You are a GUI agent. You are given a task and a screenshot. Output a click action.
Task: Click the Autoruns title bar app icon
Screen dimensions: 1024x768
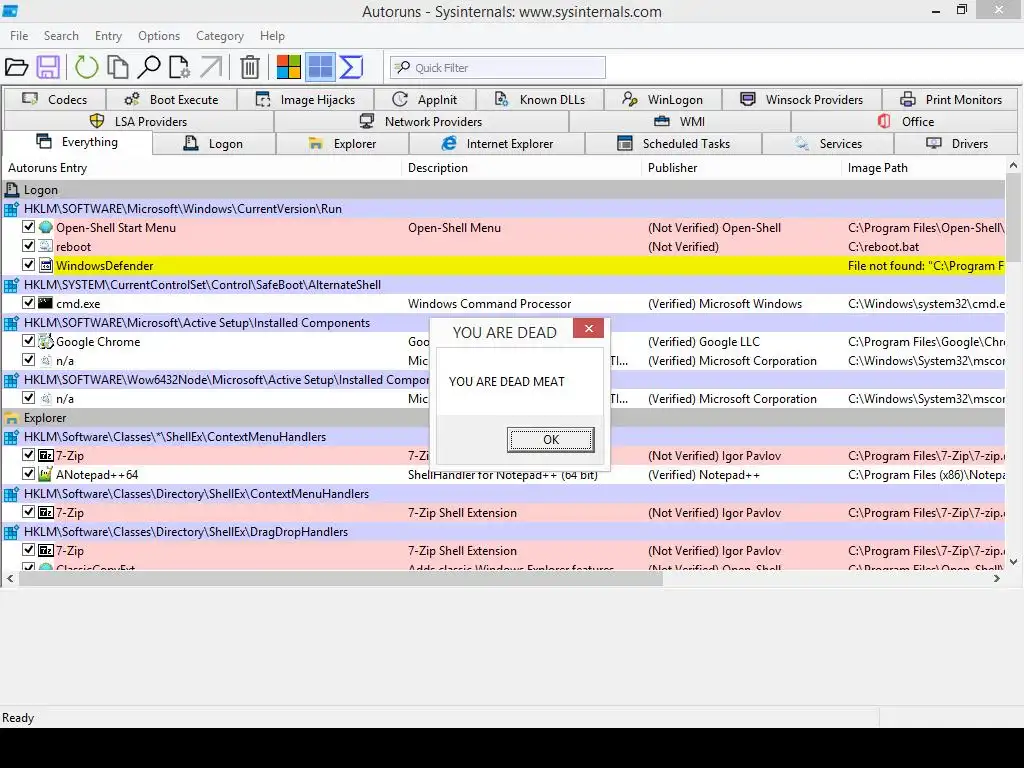(x=10, y=10)
